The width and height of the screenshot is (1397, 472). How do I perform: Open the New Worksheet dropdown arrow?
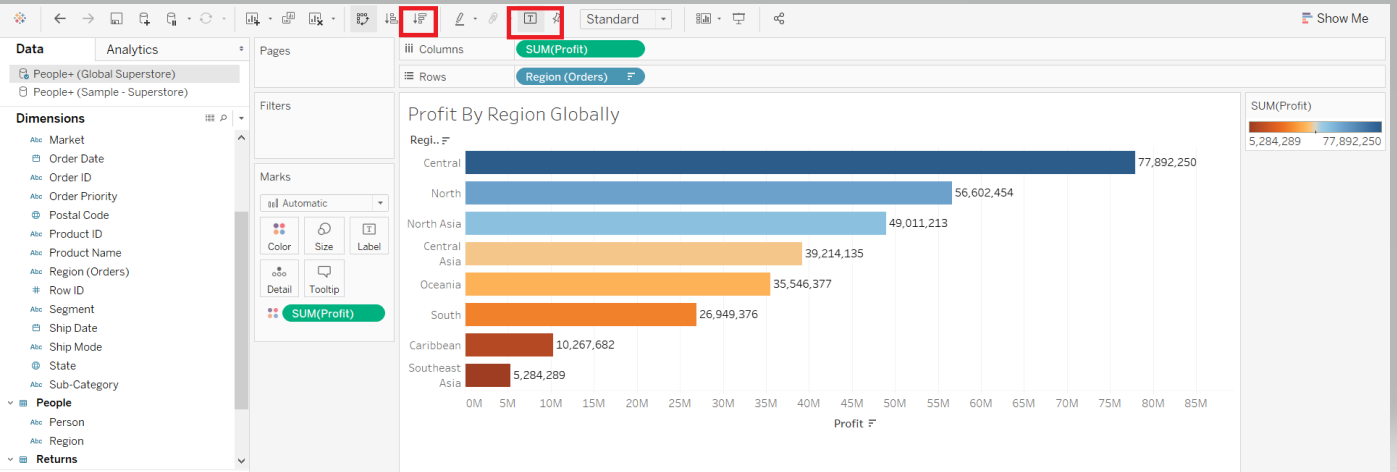[269, 19]
